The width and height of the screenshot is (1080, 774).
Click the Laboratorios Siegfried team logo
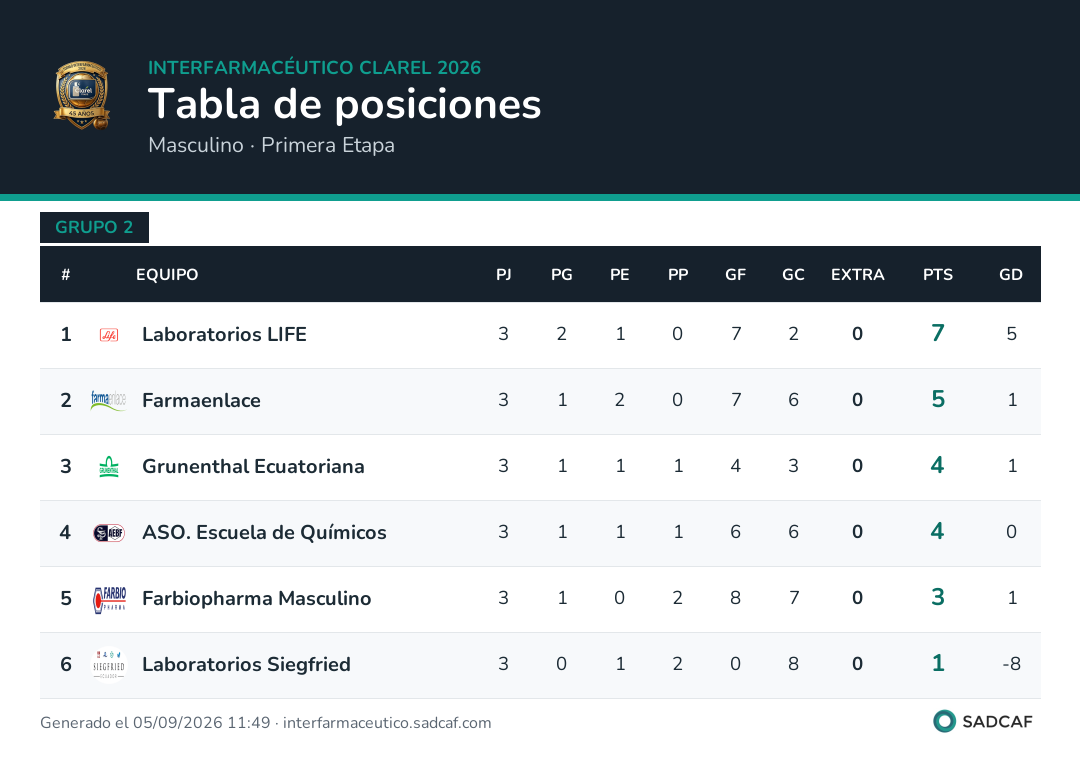(x=109, y=665)
